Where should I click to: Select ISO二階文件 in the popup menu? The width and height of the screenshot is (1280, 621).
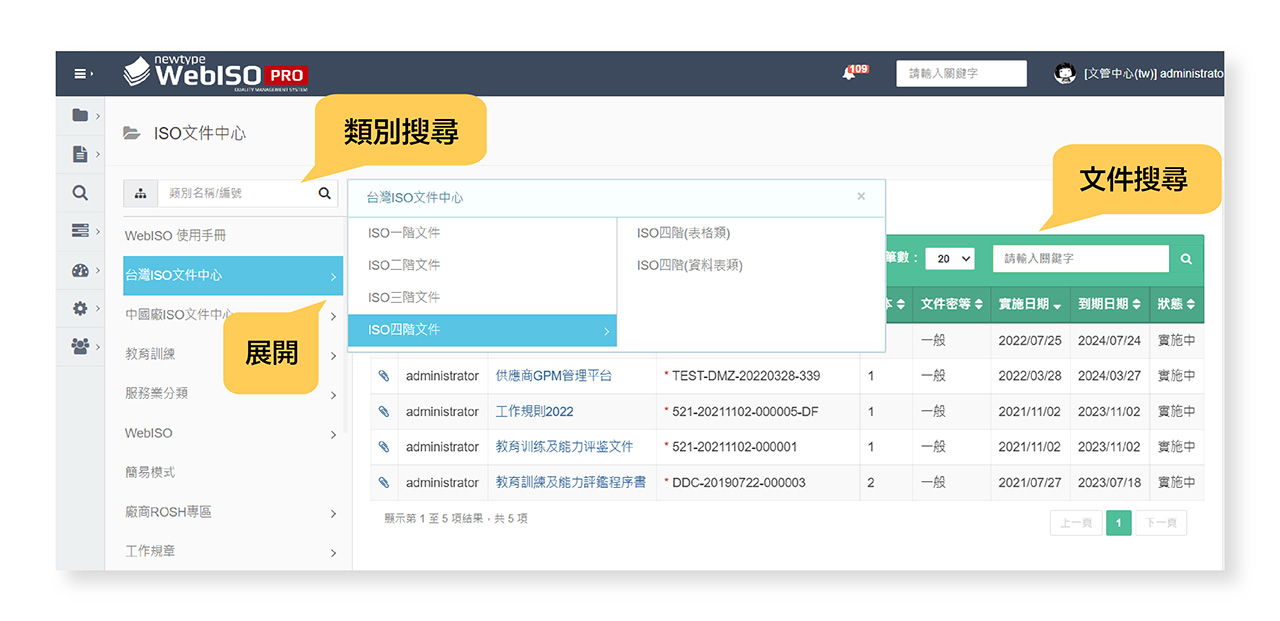tap(404, 265)
